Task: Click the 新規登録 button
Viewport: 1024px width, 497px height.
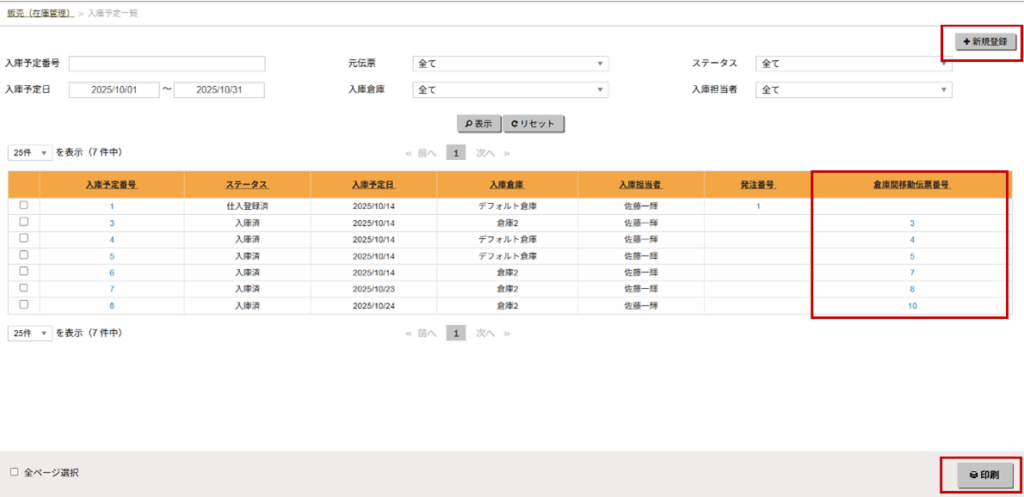Action: 984,42
